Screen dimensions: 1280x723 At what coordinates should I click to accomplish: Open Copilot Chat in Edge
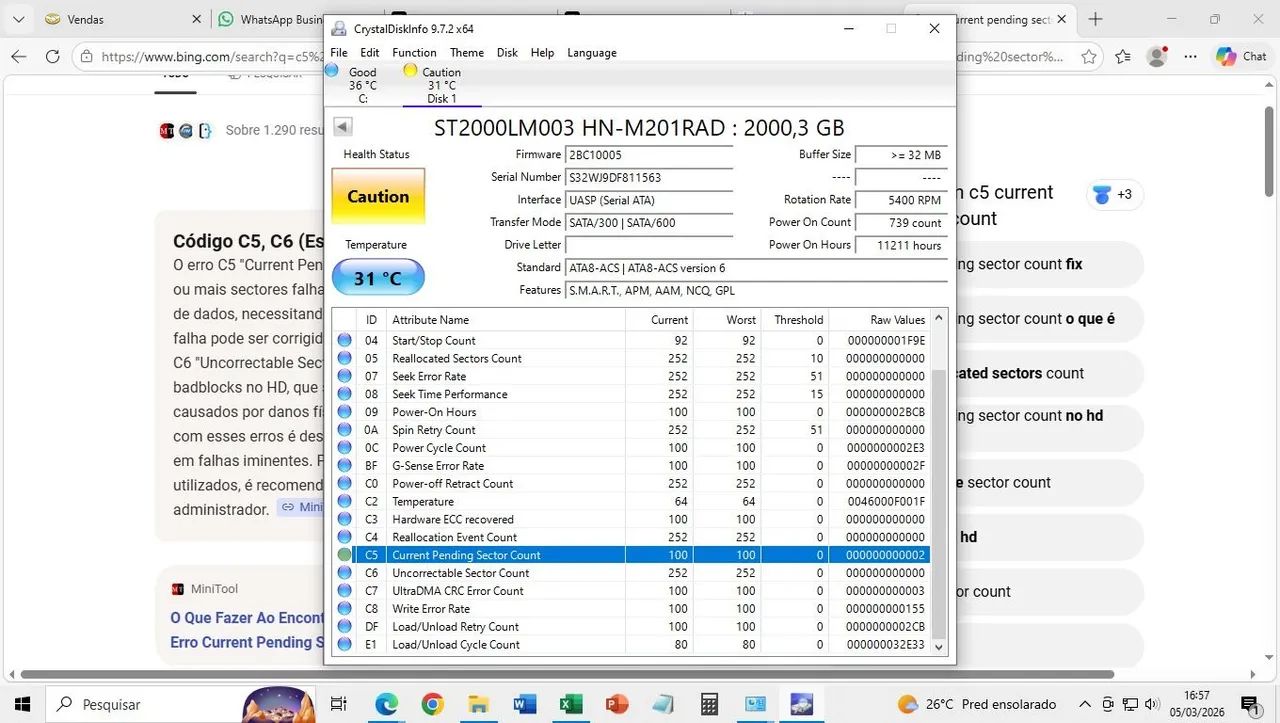pyautogui.click(x=1241, y=57)
